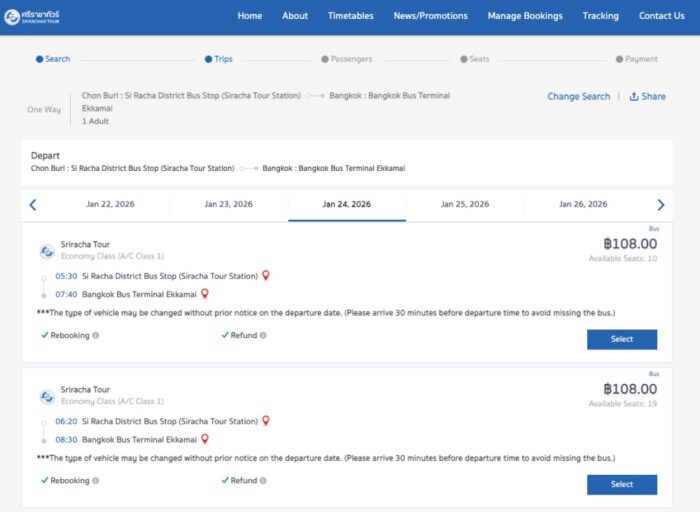The image size is (700, 512).
Task: Select the Jan 23, 2026 date tab
Action: (x=229, y=204)
